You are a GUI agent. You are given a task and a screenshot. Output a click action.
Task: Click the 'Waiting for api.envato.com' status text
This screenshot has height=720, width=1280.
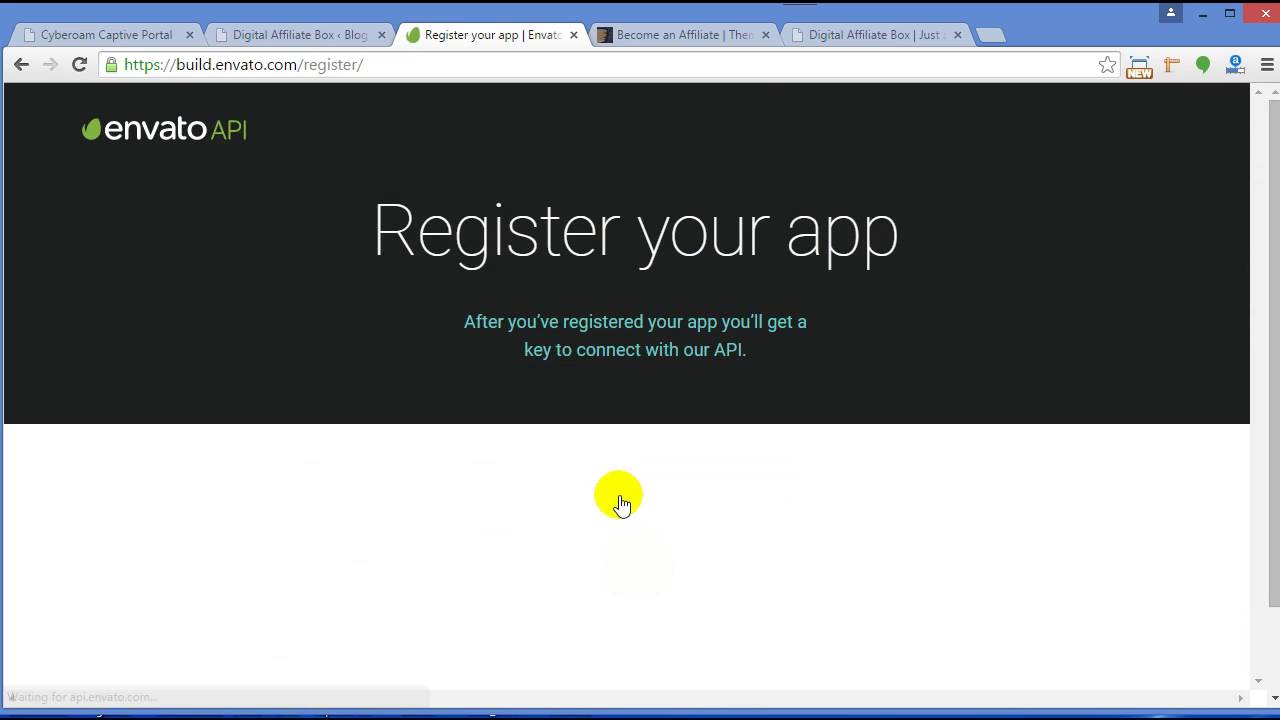[83, 697]
